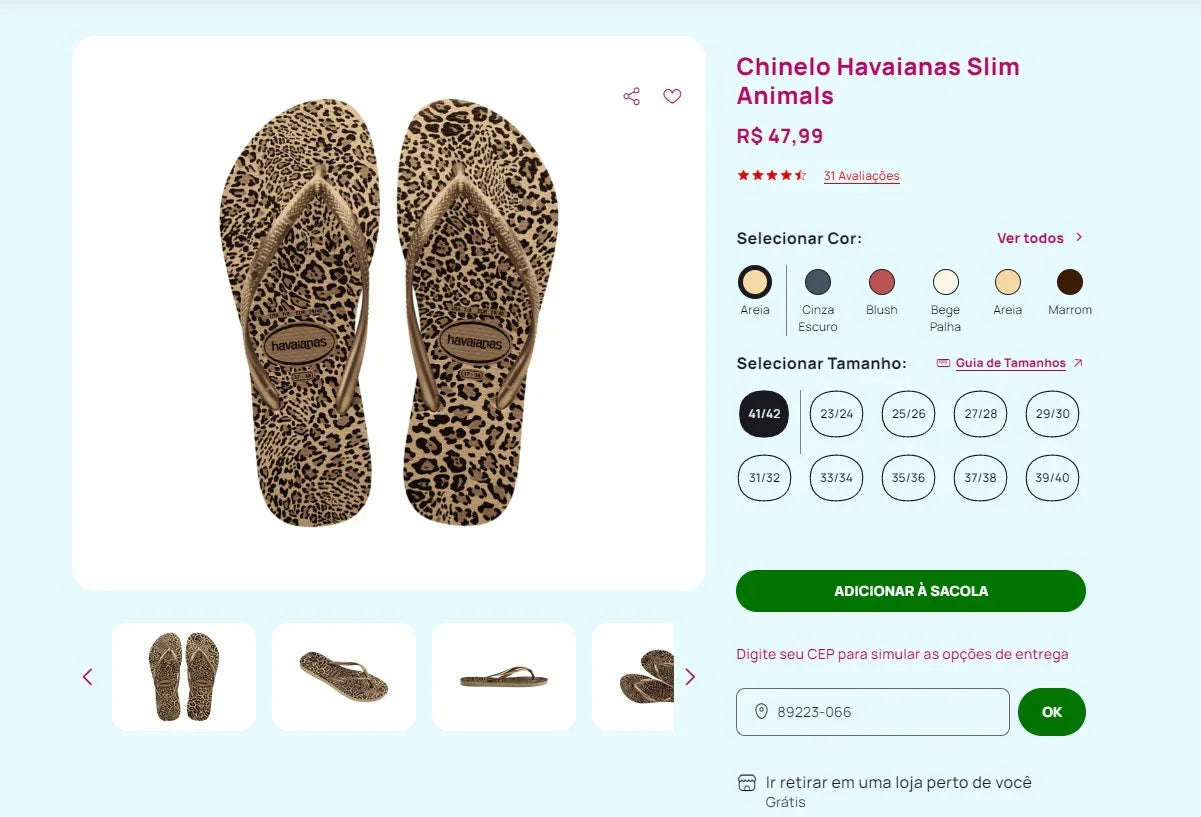Click the right carousel arrow
This screenshot has width=1201, height=817.
[x=690, y=676]
